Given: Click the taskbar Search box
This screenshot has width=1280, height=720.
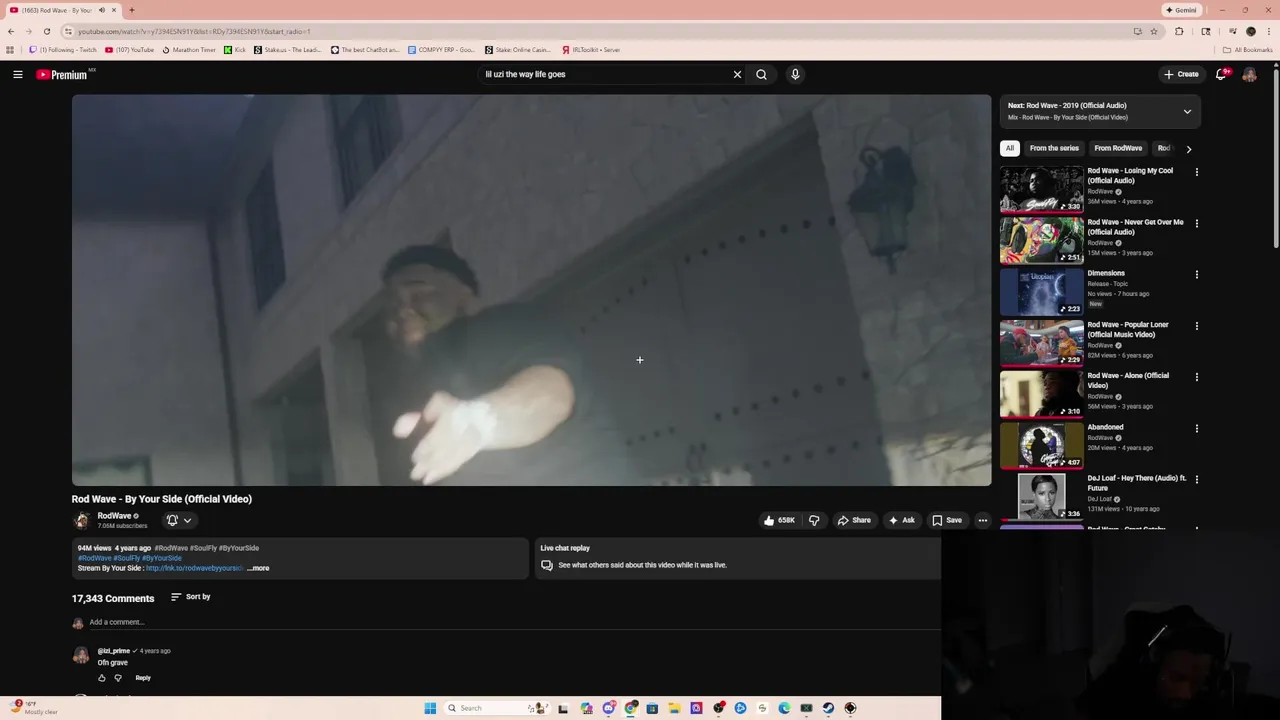Looking at the screenshot, I should tap(497, 708).
